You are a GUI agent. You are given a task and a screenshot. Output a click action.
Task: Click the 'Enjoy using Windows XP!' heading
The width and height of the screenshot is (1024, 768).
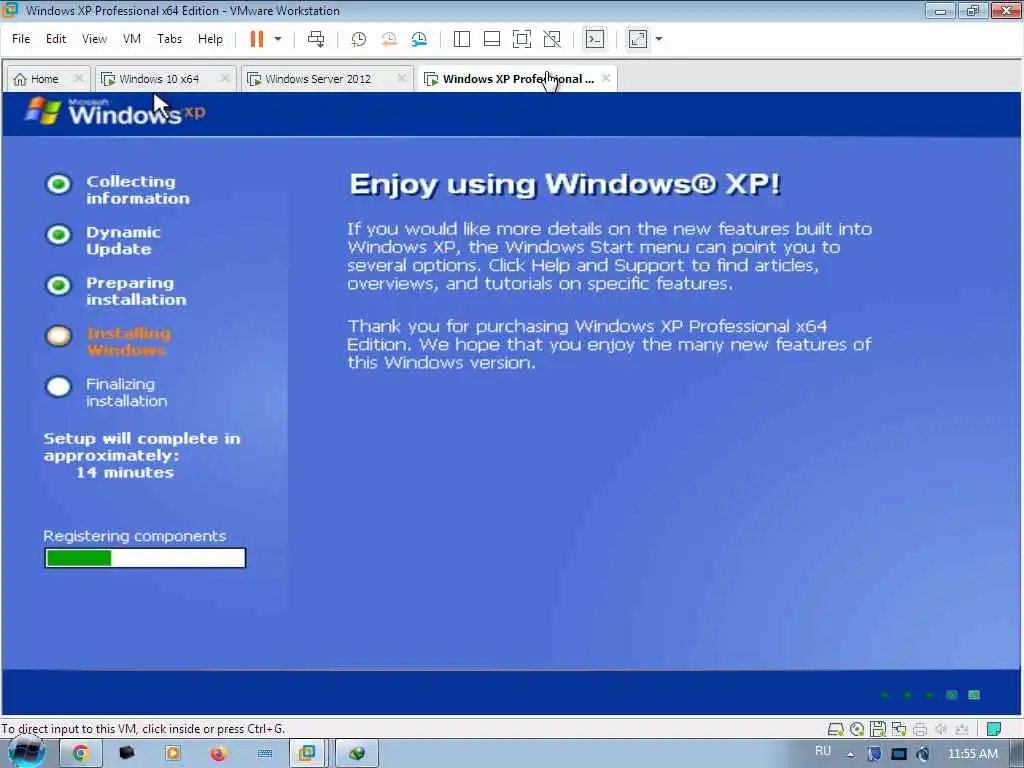coord(565,184)
